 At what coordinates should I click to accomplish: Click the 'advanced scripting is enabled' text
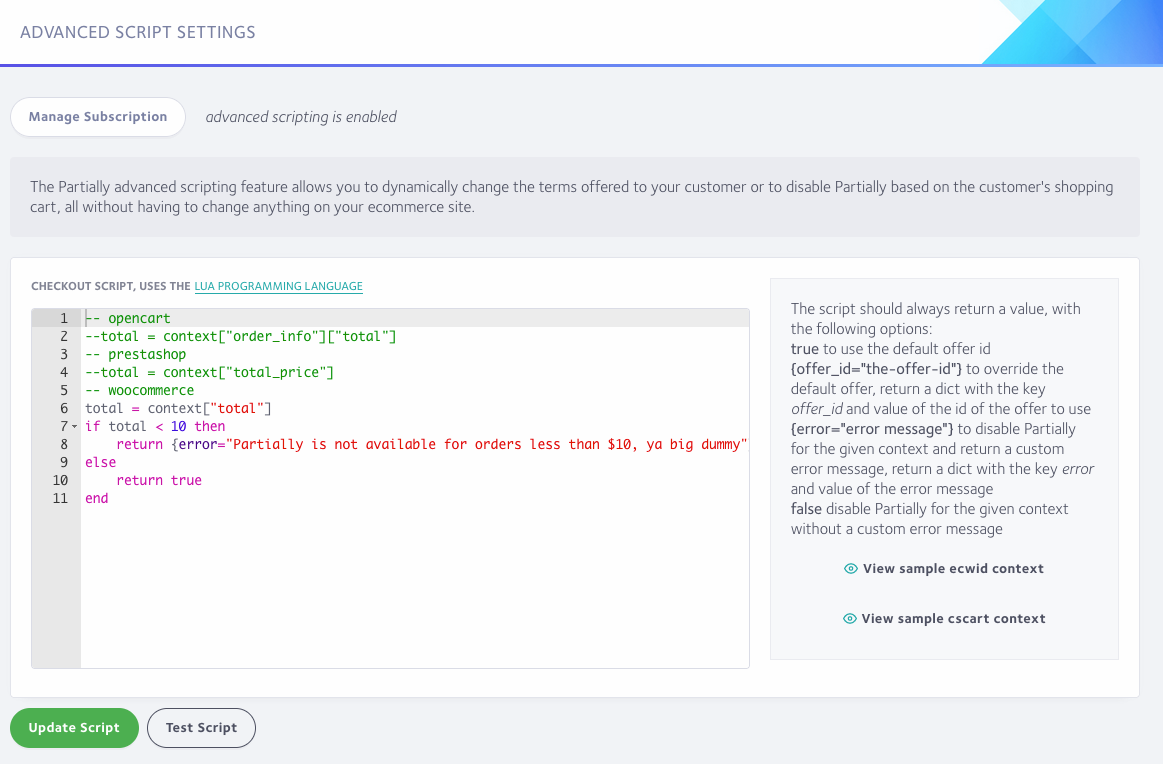click(301, 116)
